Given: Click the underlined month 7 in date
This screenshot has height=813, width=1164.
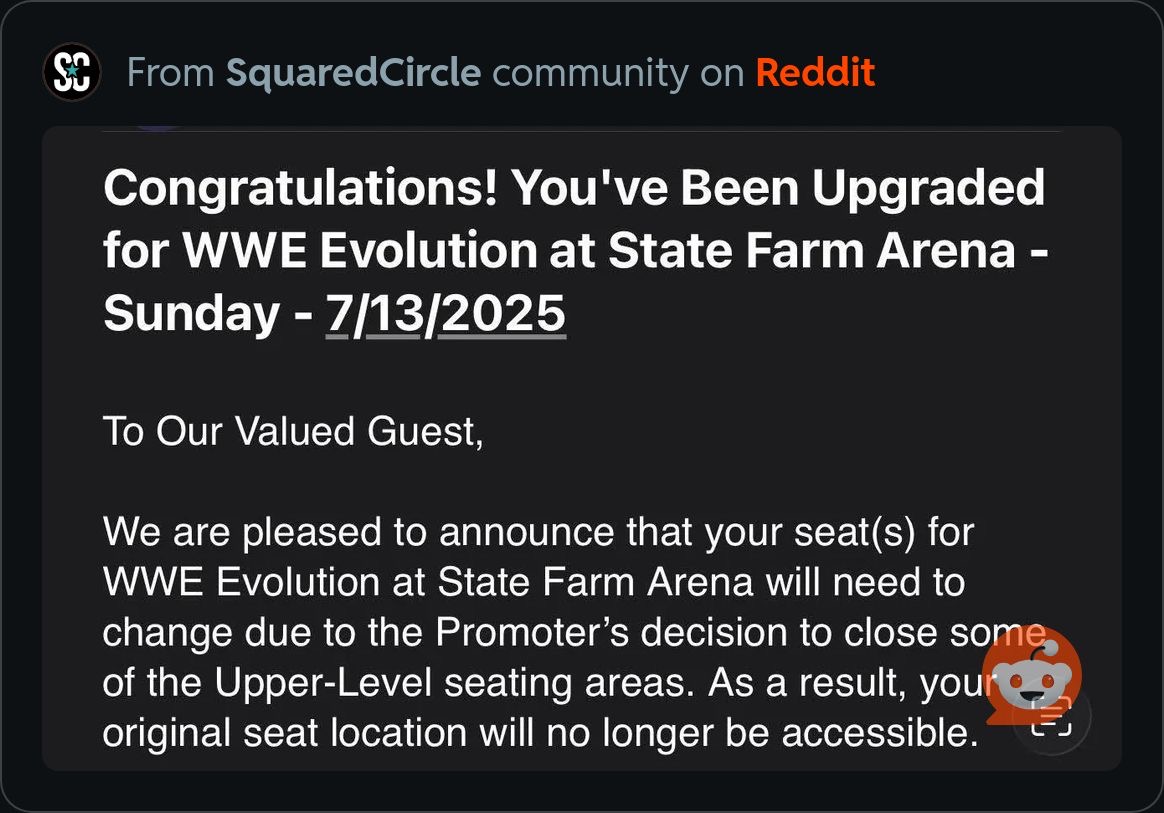Looking at the screenshot, I should coord(338,313).
